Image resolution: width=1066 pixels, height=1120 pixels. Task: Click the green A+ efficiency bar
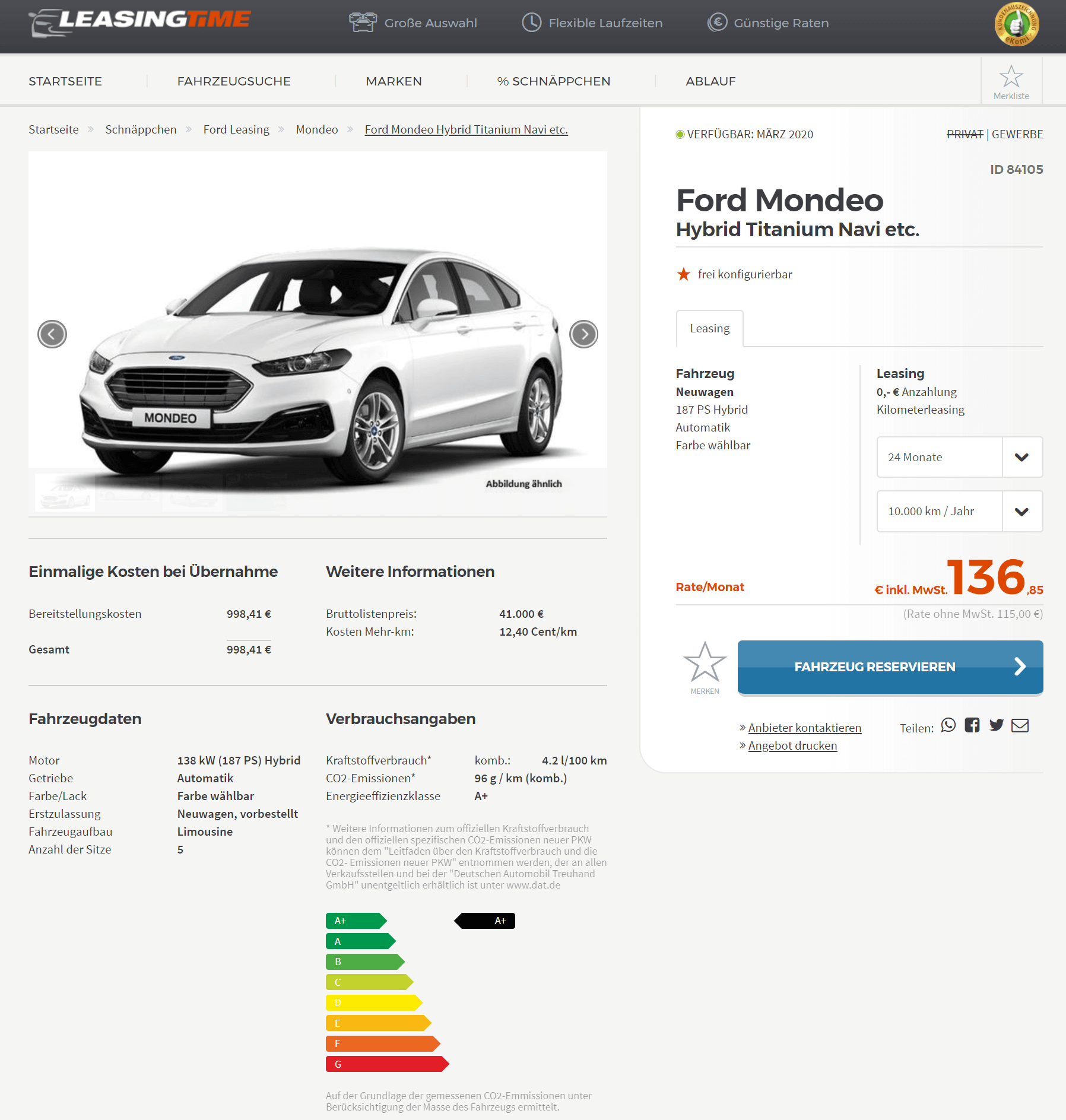pyautogui.click(x=356, y=921)
